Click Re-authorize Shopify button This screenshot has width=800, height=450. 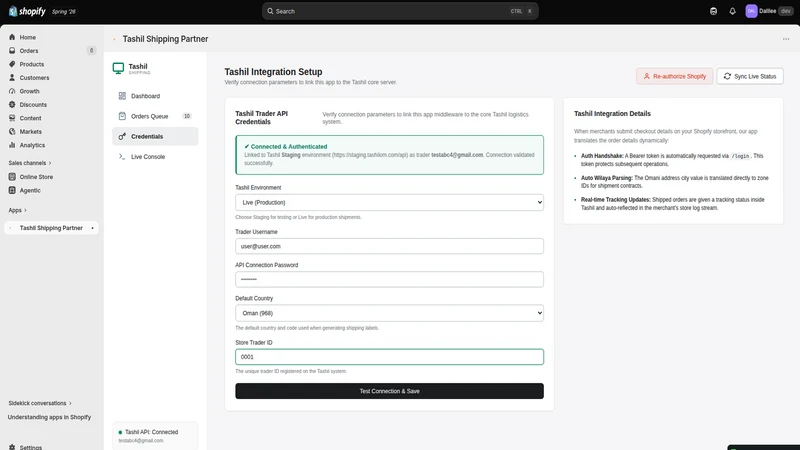point(674,77)
